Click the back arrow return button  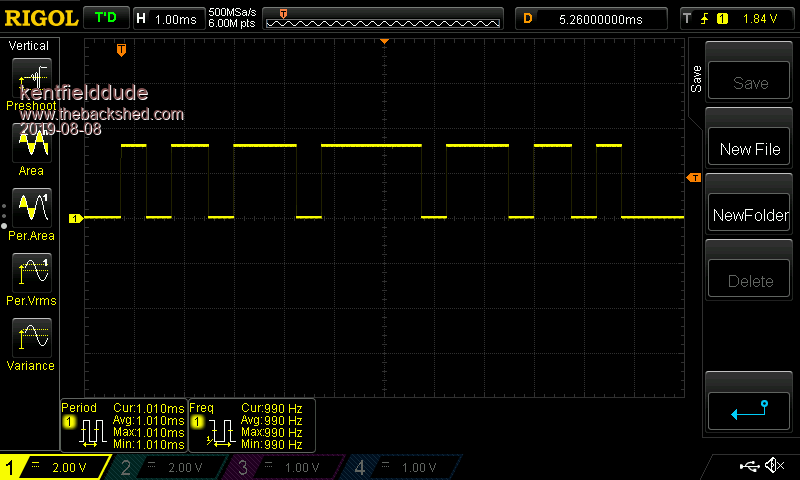pos(750,408)
